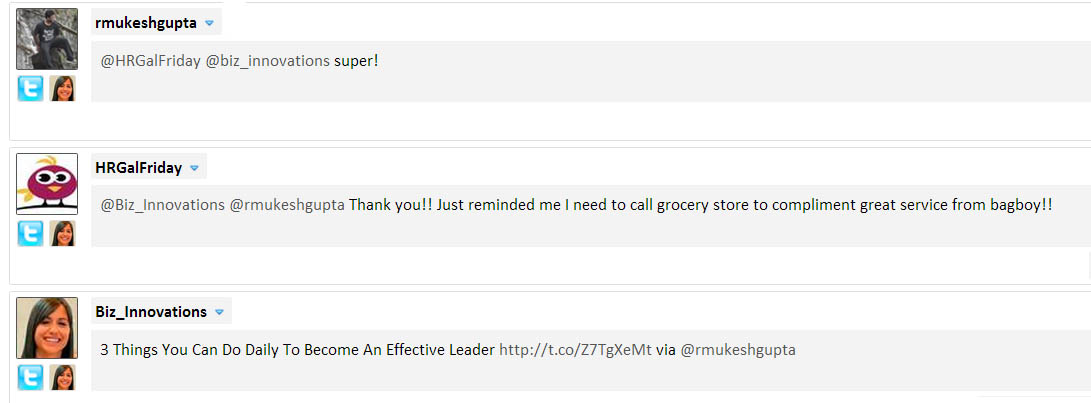Click Twitter icon under Biz_Innovations avatar

point(30,377)
